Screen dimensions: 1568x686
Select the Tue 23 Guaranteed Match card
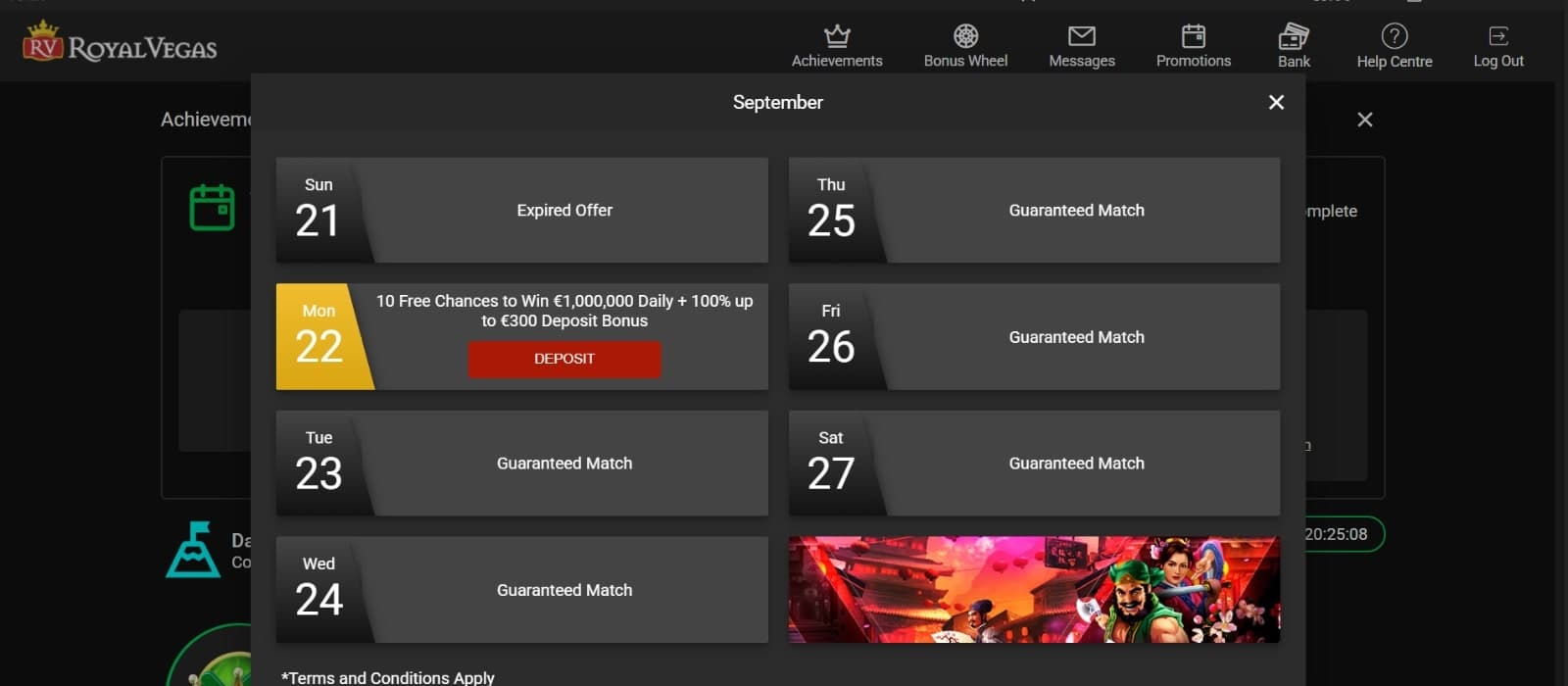522,463
